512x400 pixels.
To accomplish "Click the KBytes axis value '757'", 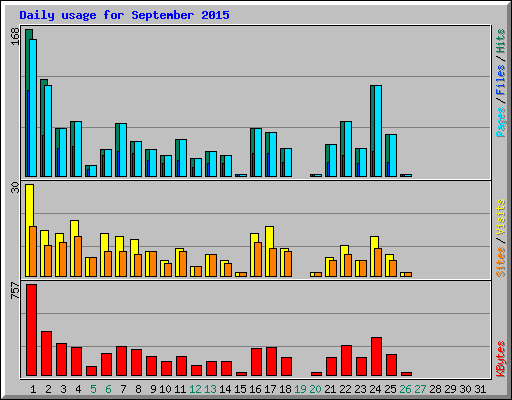I will [x=15, y=291].
